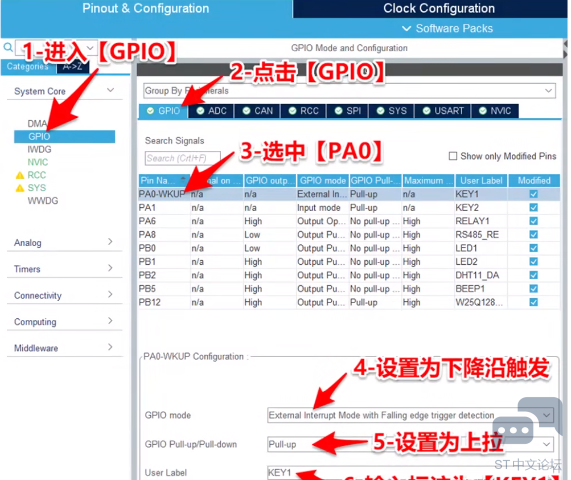571x480 pixels.
Task: Open the Group By Peripherals dropdown
Action: point(349,91)
